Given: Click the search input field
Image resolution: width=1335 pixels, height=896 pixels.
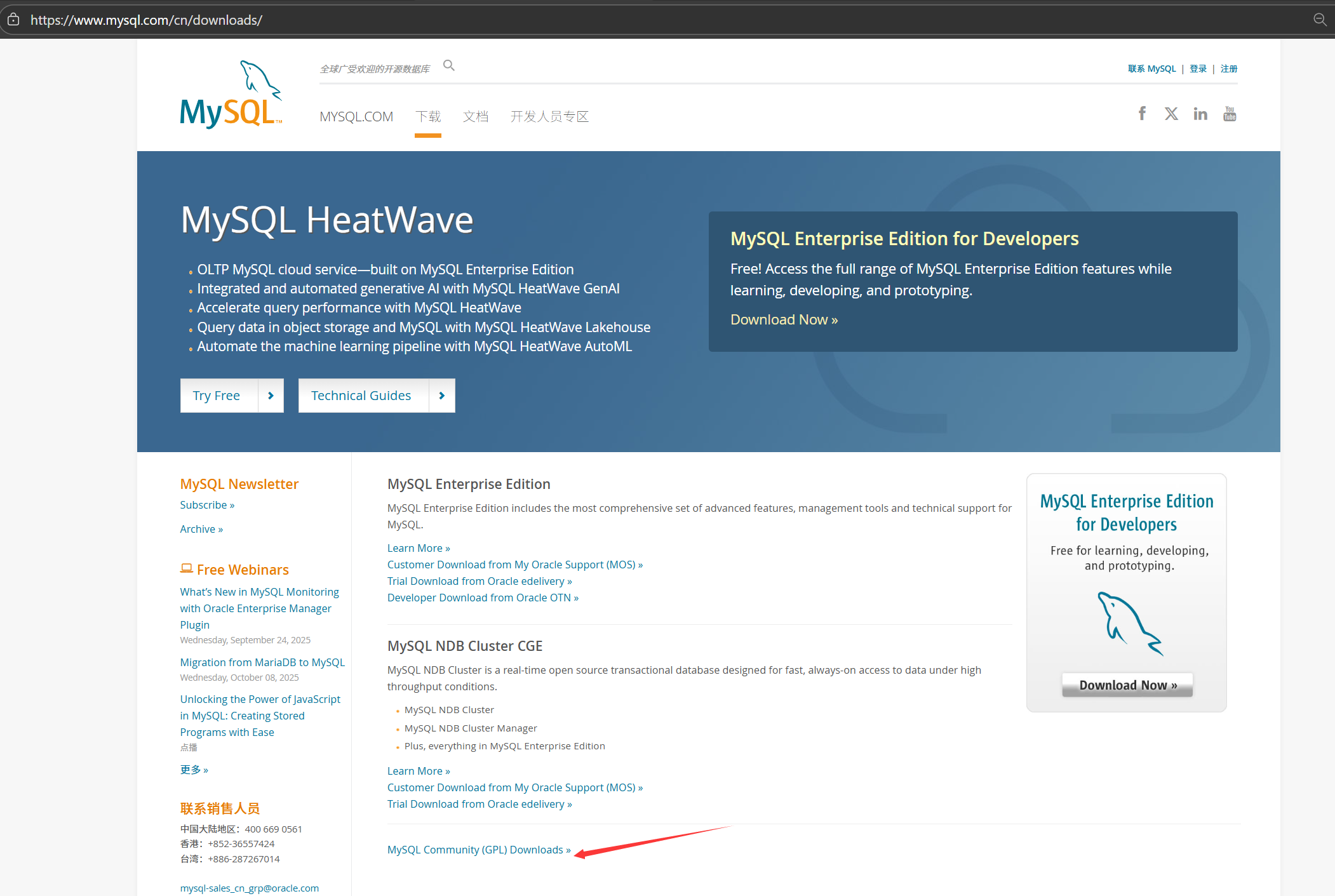Looking at the screenshot, I should coord(375,69).
